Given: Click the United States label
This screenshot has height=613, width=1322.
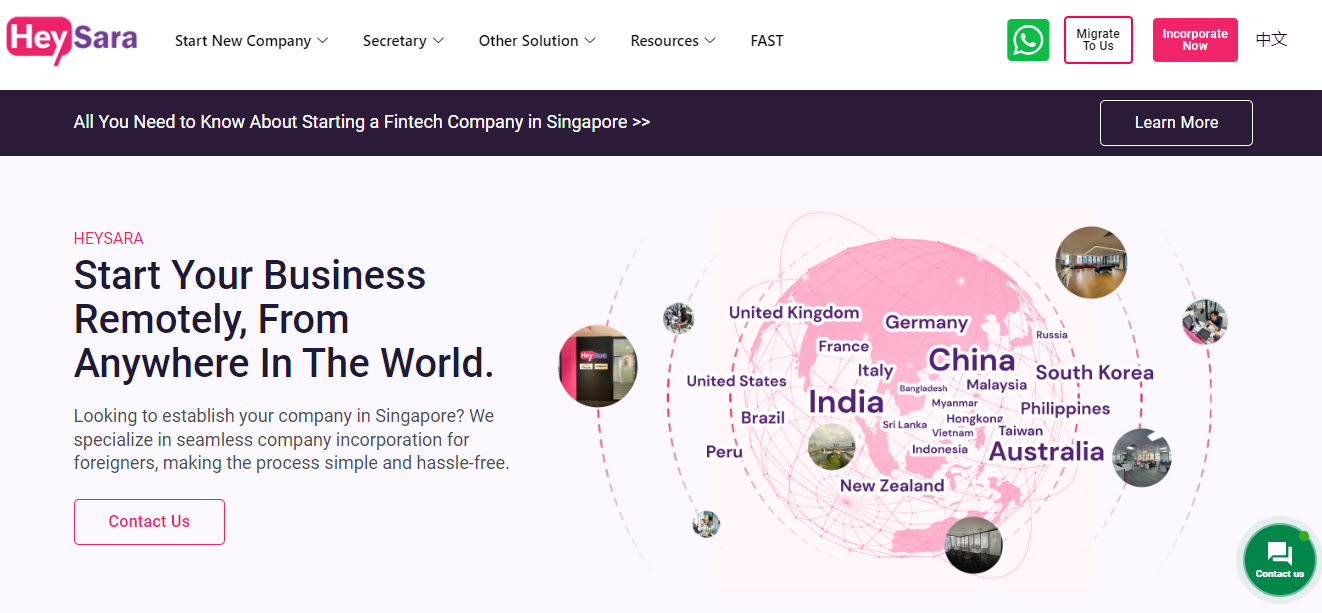Looking at the screenshot, I should (736, 381).
